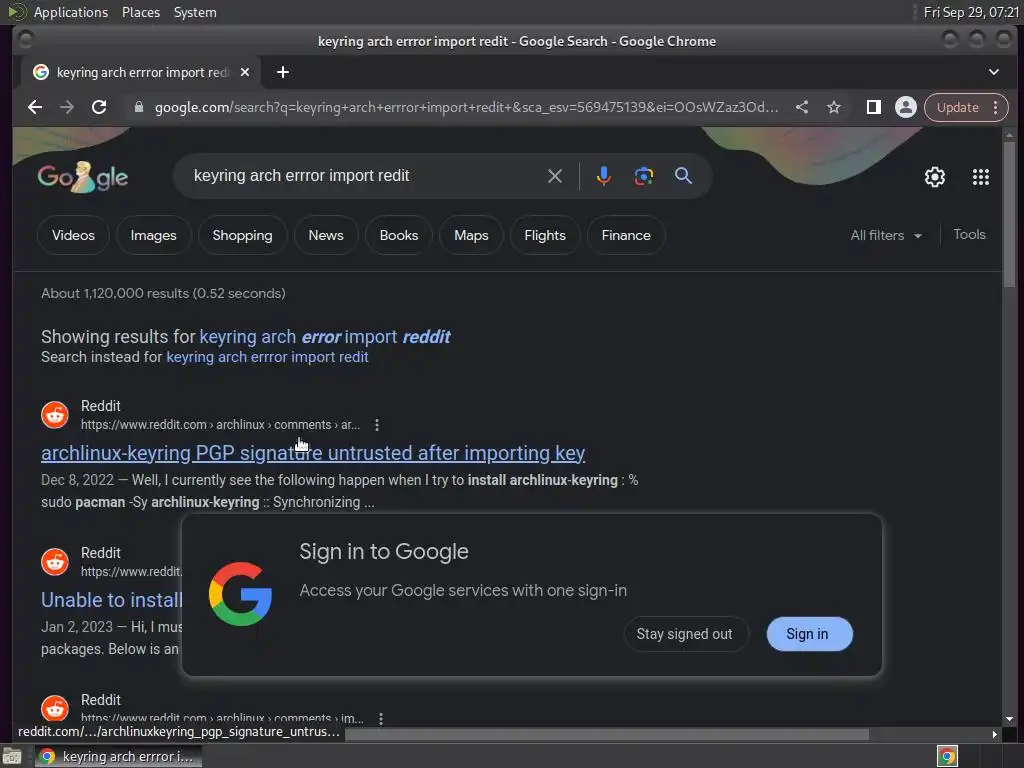The height and width of the screenshot is (768, 1024).
Task: Start a voice search with microphone
Action: 603,176
